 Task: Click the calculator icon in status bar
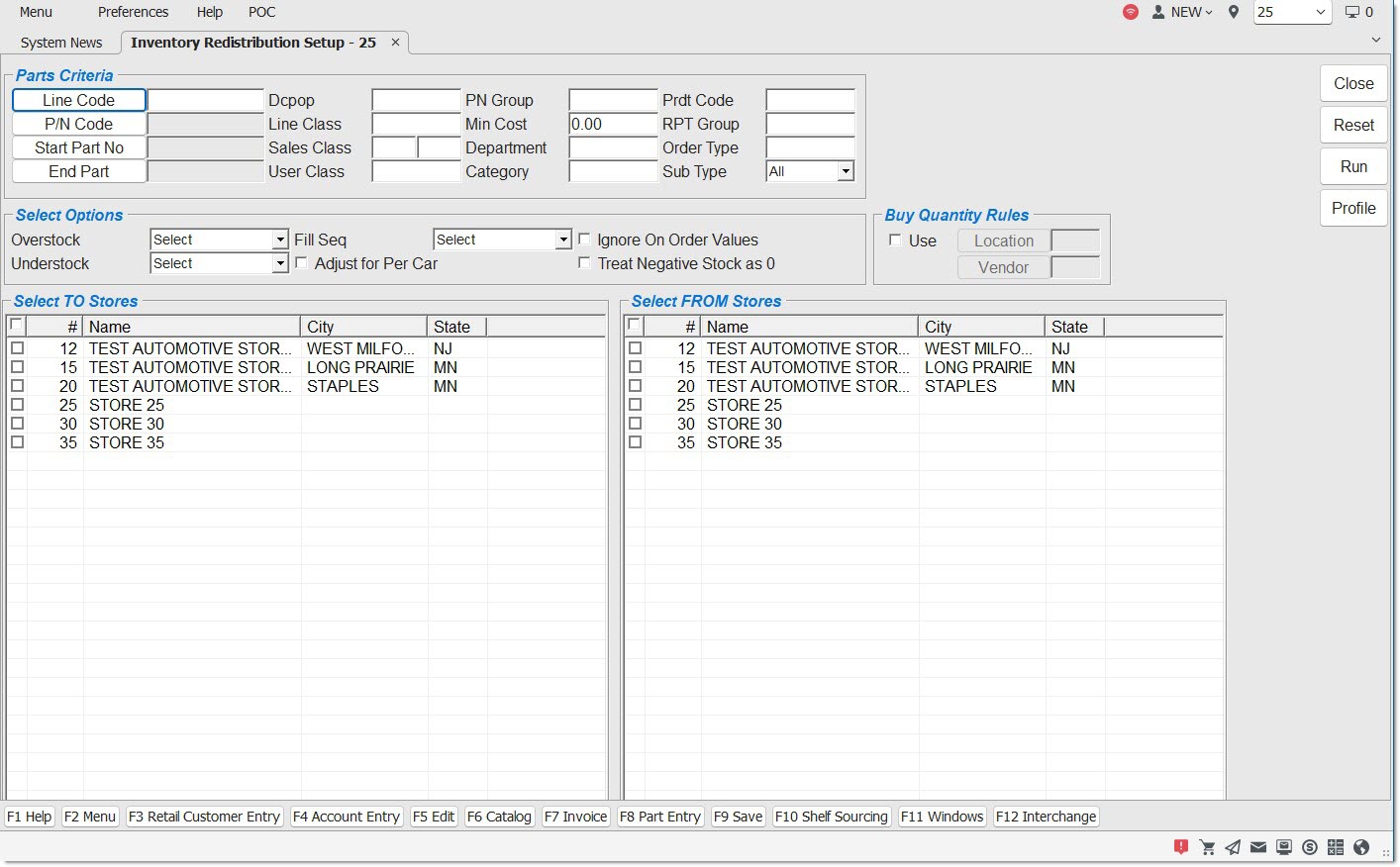[1336, 847]
